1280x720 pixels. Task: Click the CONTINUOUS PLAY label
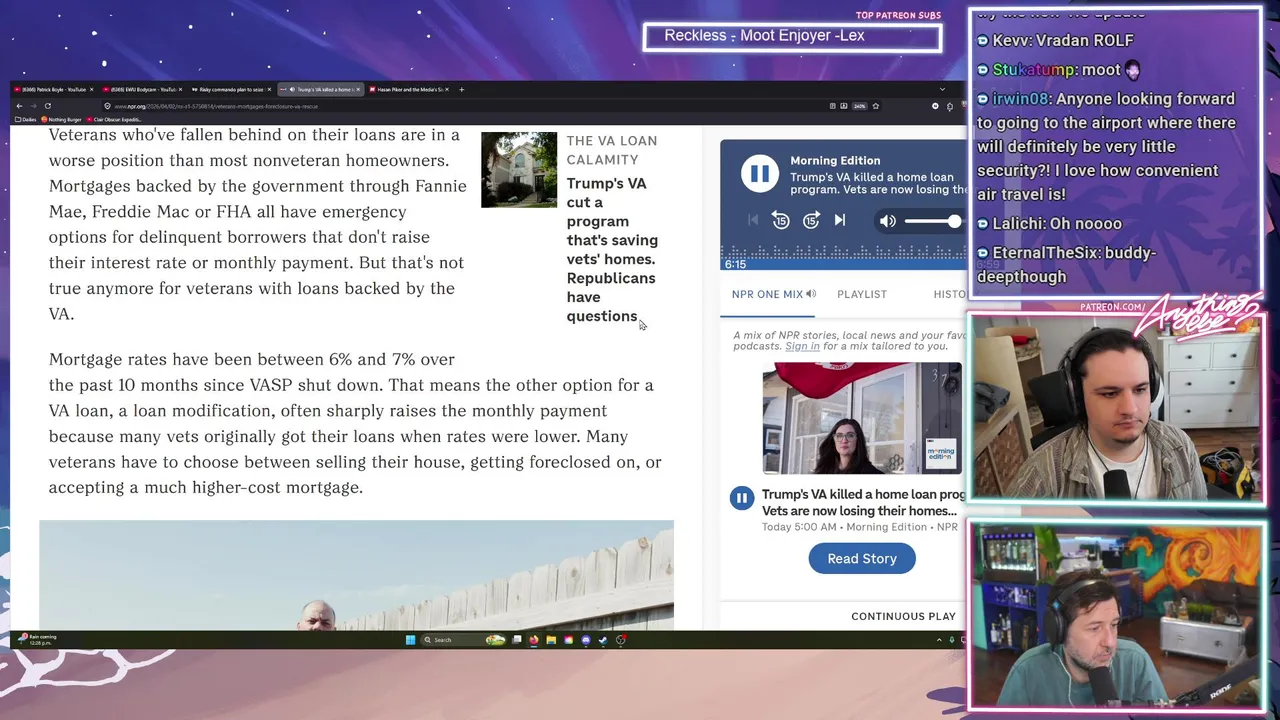click(903, 616)
